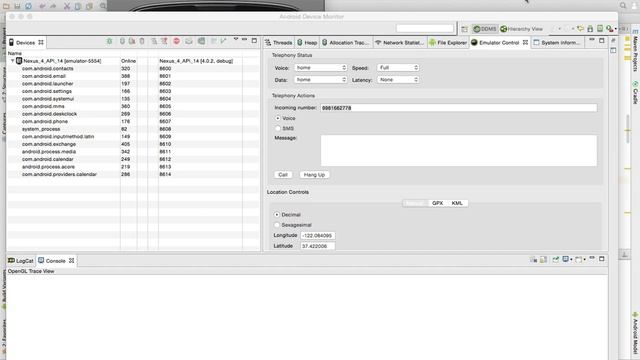Switch to the DDMS perspective
This screenshot has height=360, width=640.
[x=485, y=29]
